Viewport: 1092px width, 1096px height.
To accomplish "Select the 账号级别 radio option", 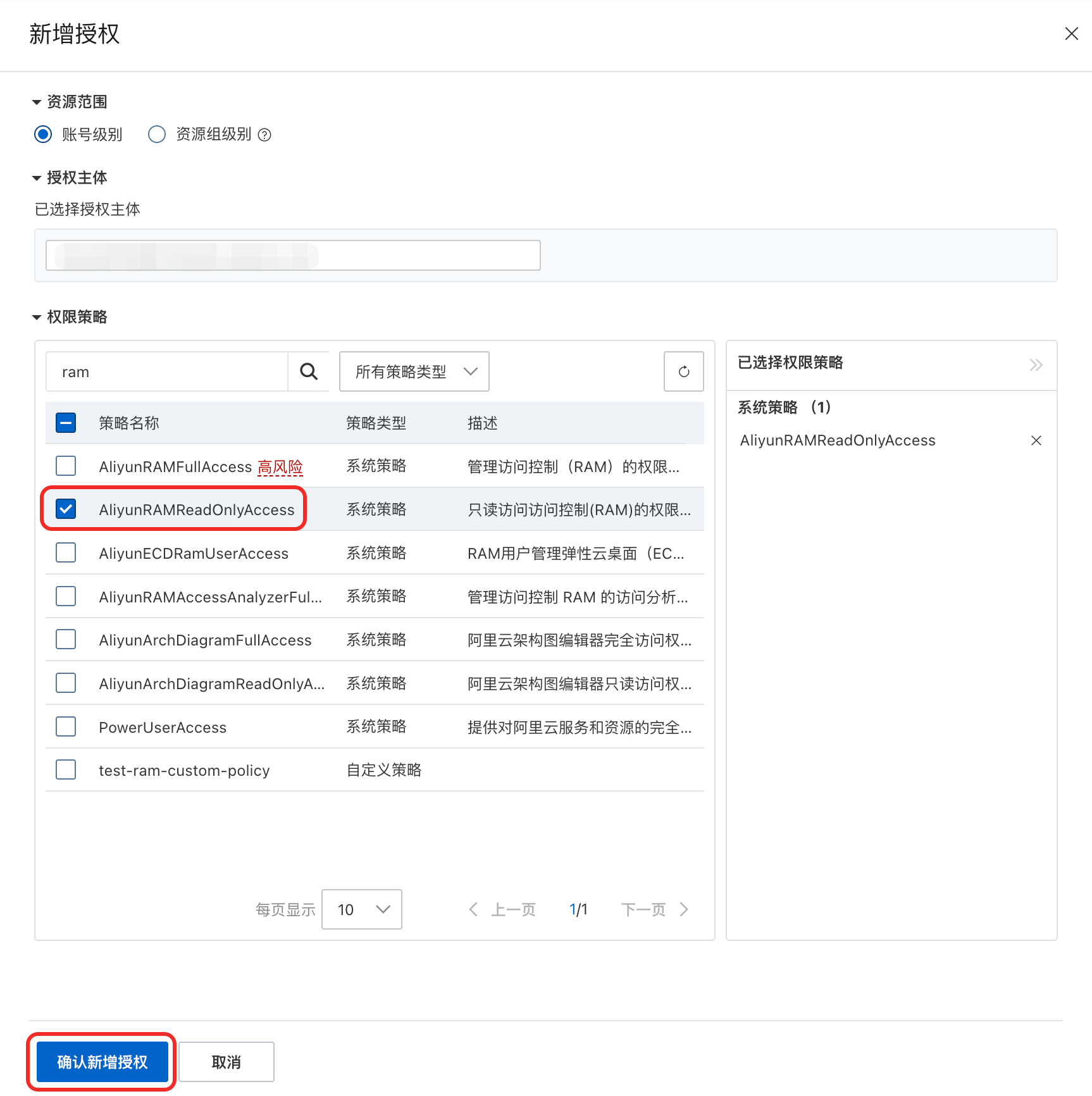I will 43,134.
